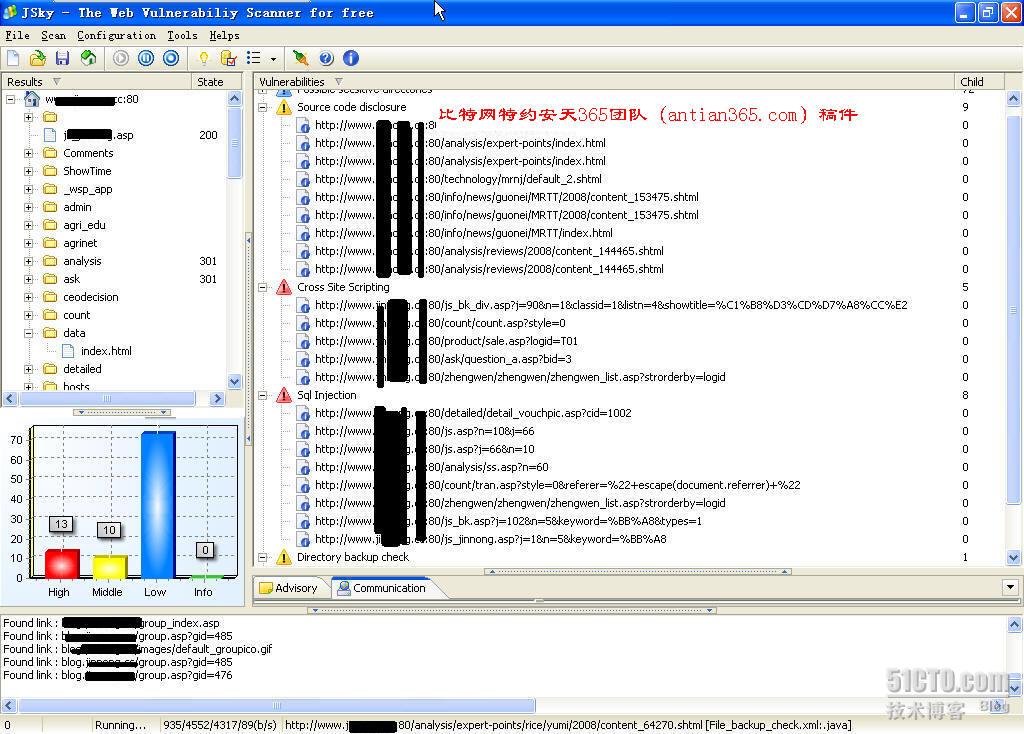Open the dropdown at tab bar's right end
This screenshot has height=734, width=1024.
coord(1010,587)
